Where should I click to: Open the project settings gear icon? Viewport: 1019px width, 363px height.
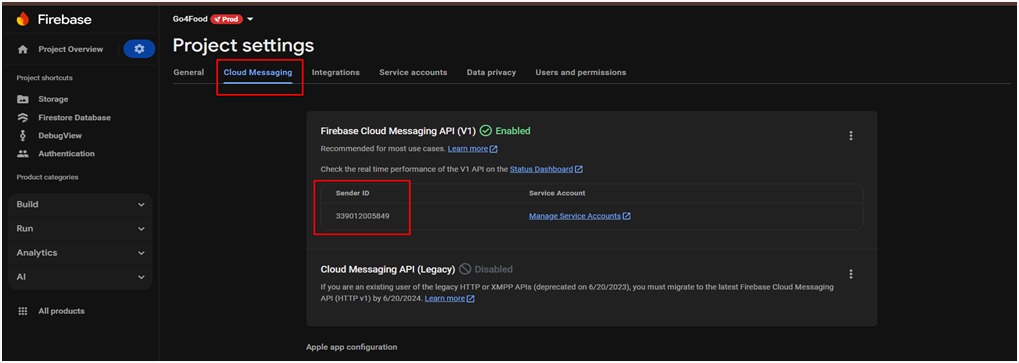coord(139,49)
